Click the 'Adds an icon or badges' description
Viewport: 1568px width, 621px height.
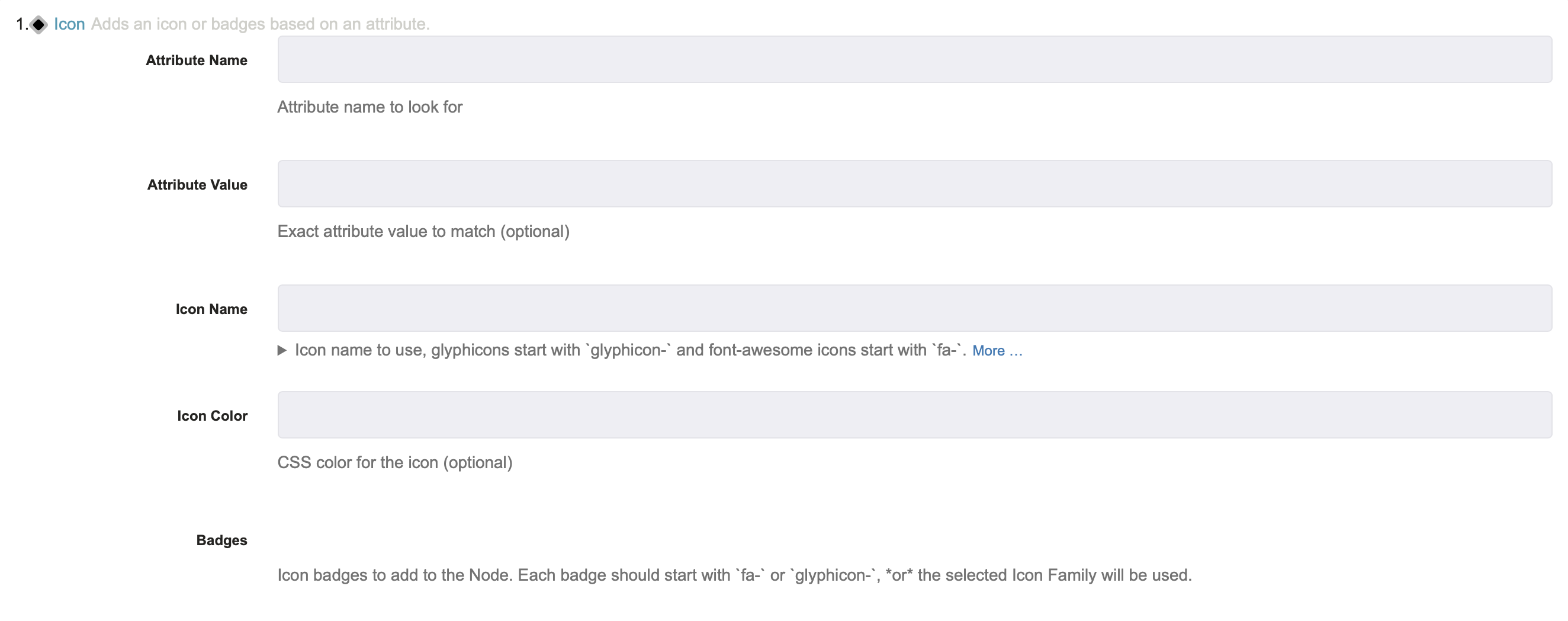(x=261, y=24)
